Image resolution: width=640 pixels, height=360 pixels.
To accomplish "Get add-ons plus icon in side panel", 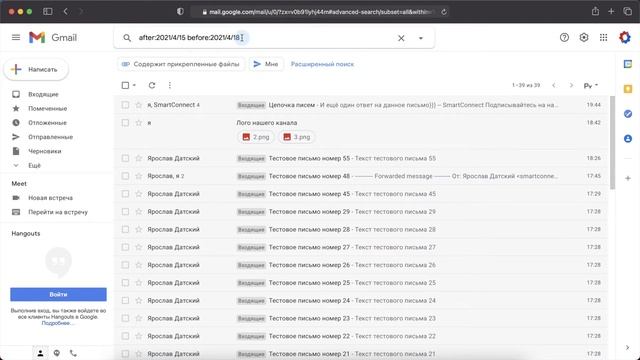I will [628, 178].
